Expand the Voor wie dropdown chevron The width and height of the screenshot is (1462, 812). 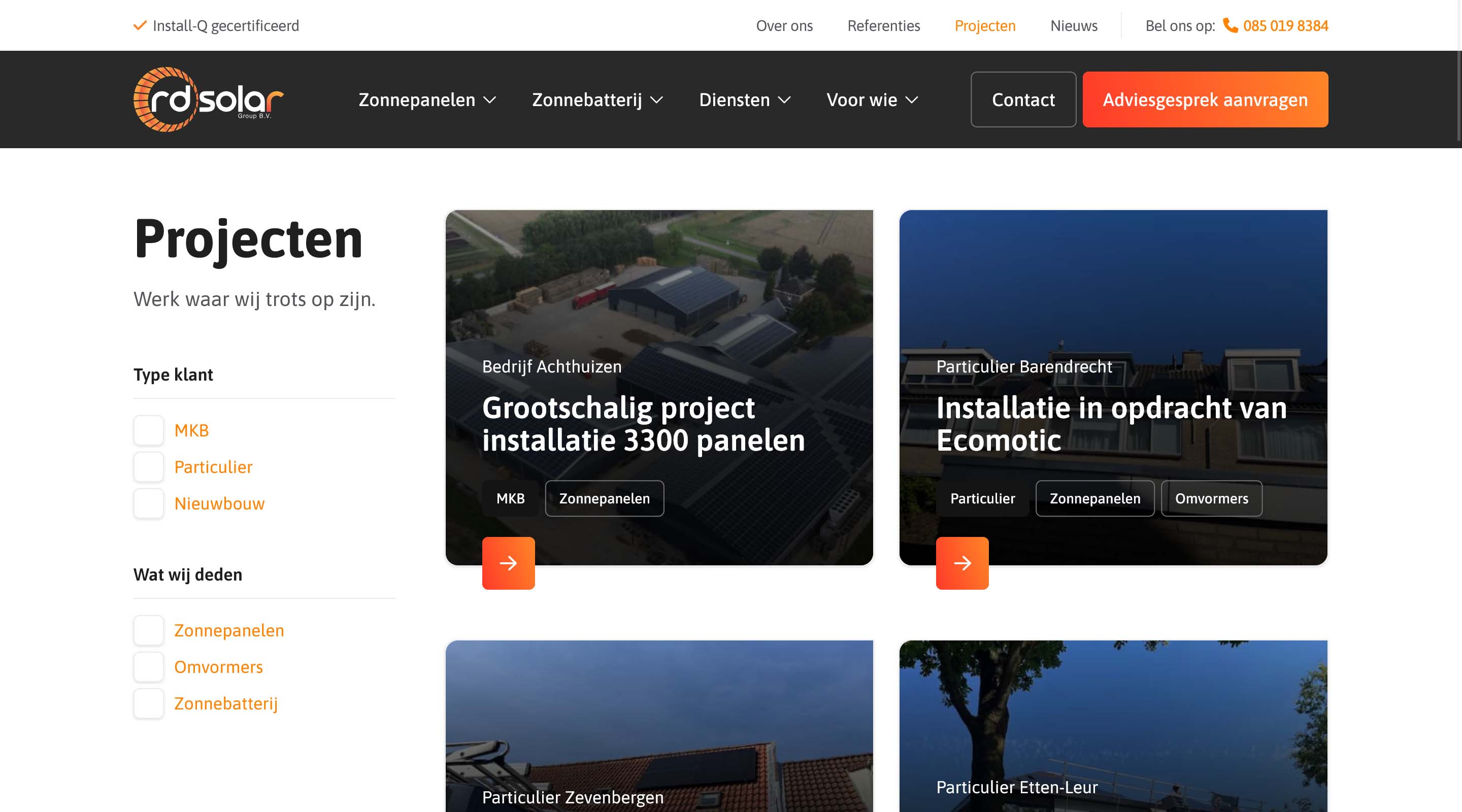912,100
